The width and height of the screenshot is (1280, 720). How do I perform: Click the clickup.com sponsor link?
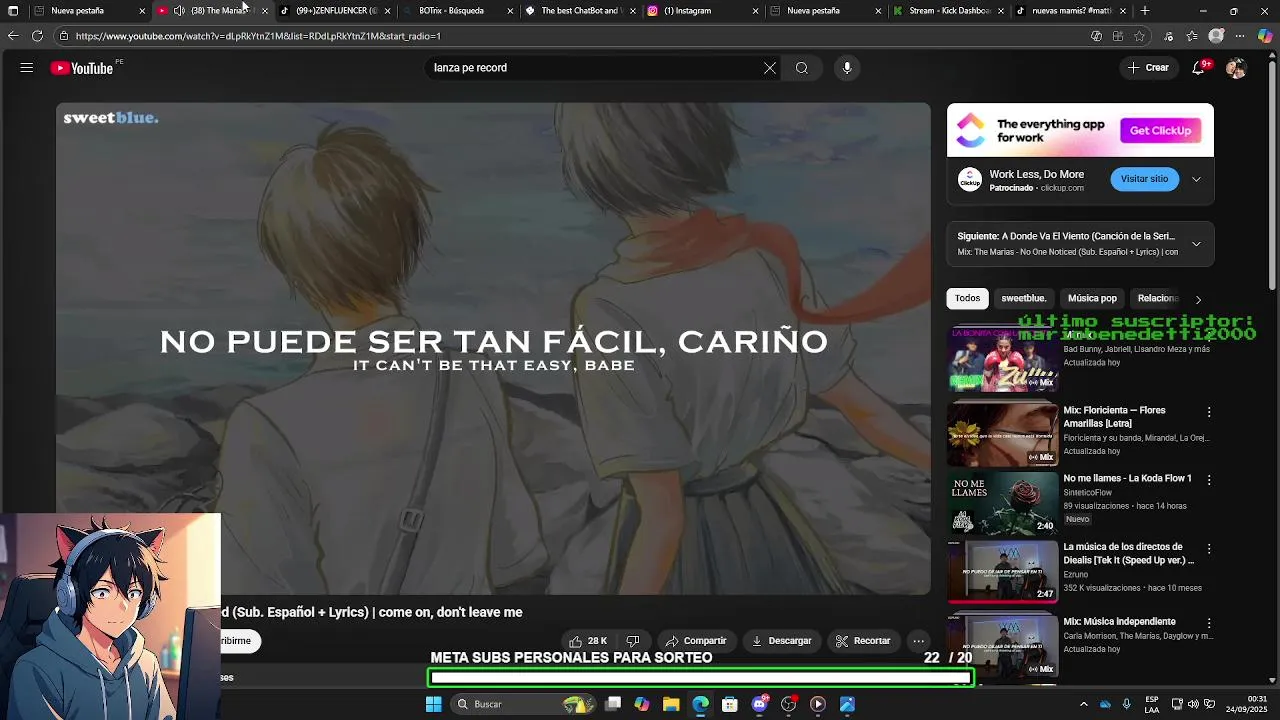[1062, 188]
